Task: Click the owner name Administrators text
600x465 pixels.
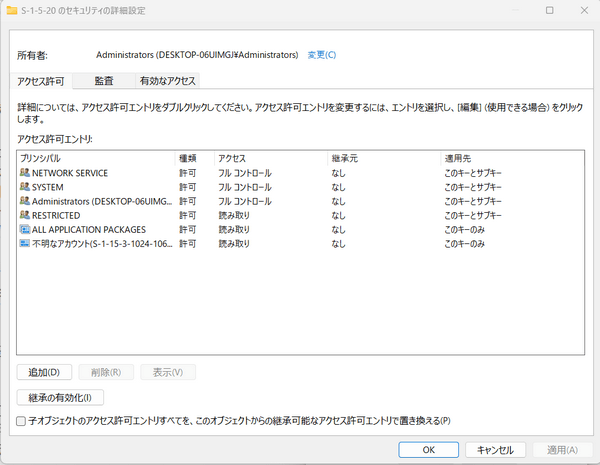Action: tap(197, 55)
